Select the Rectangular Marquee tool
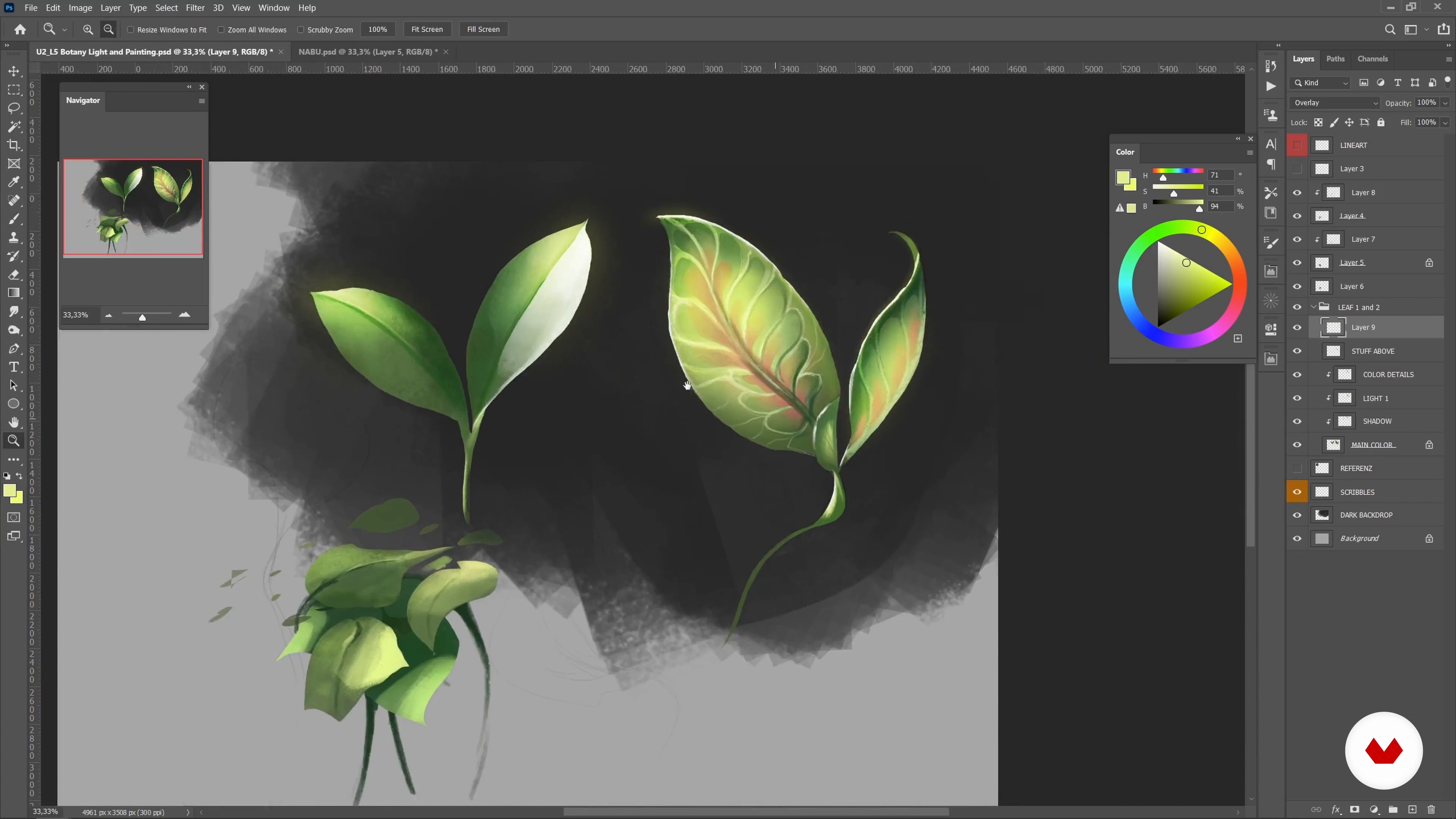The height and width of the screenshot is (819, 1456). (14, 90)
